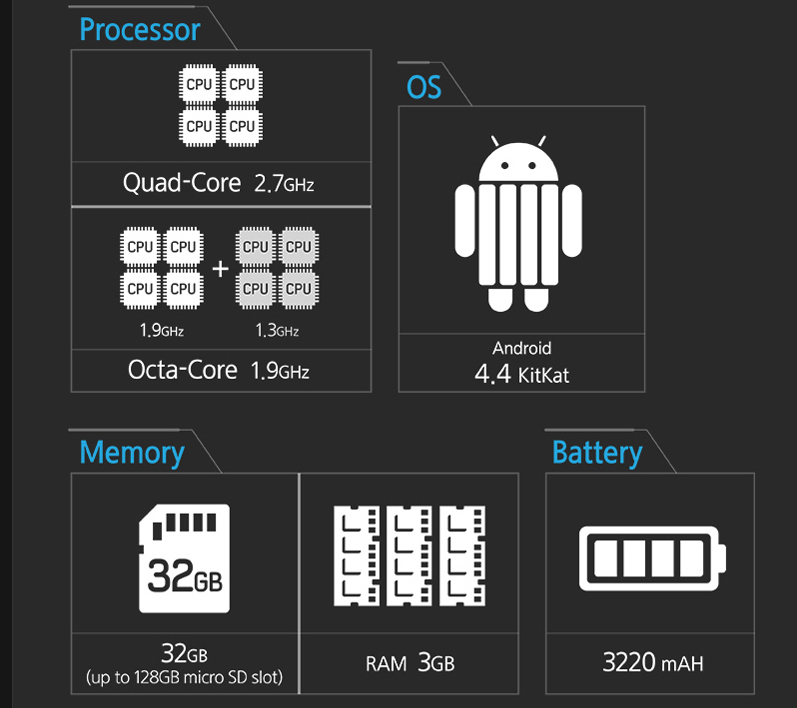Screen dimensions: 797x708
Task: Click the Quad-Core 2.7GHz label
Action: pos(219,183)
